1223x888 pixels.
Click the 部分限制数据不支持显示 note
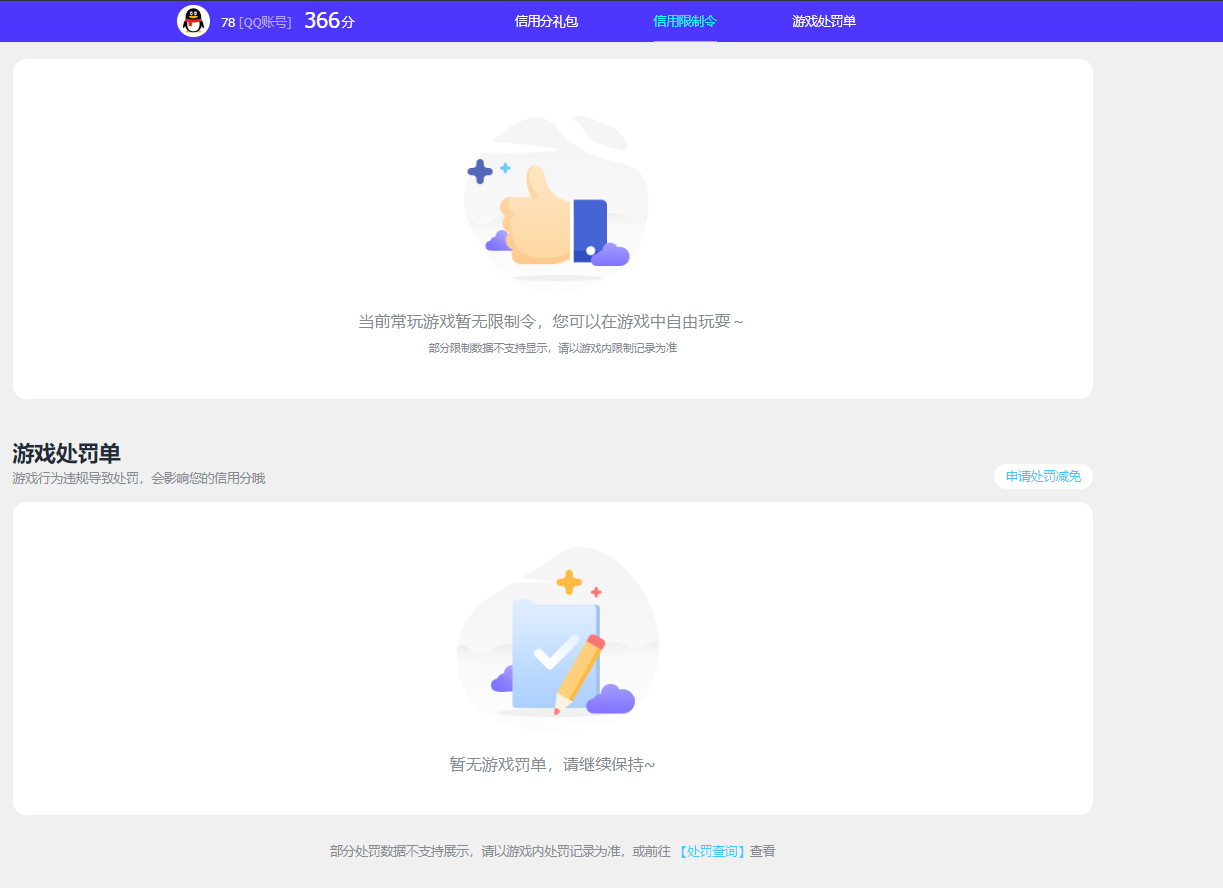click(x=552, y=349)
